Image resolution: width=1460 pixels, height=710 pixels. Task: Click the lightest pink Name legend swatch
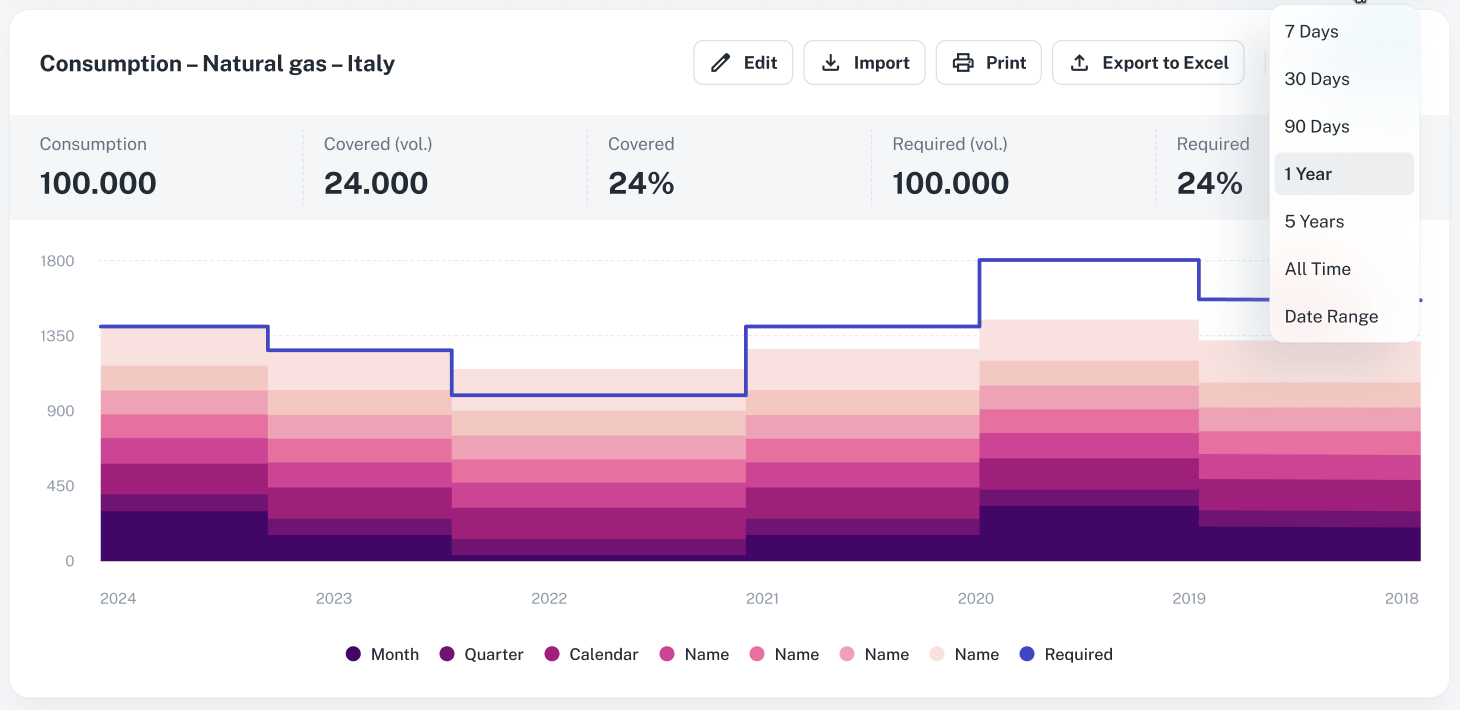click(x=937, y=654)
